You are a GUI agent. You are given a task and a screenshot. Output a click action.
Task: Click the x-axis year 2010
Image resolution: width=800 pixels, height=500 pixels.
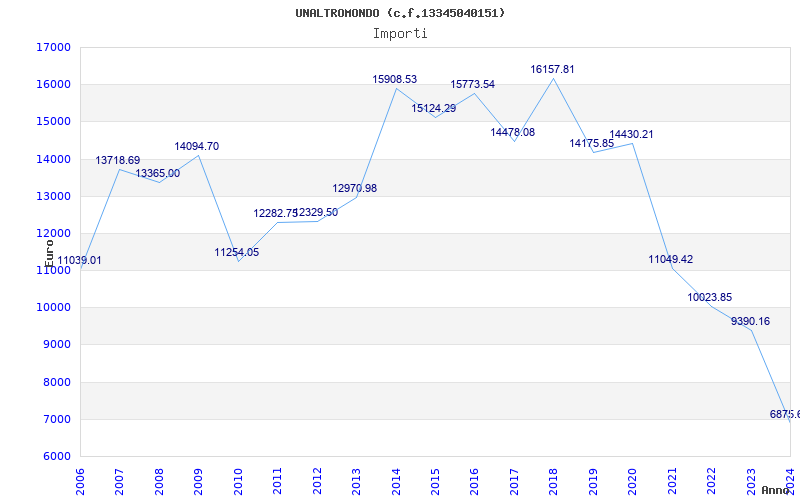click(238, 481)
